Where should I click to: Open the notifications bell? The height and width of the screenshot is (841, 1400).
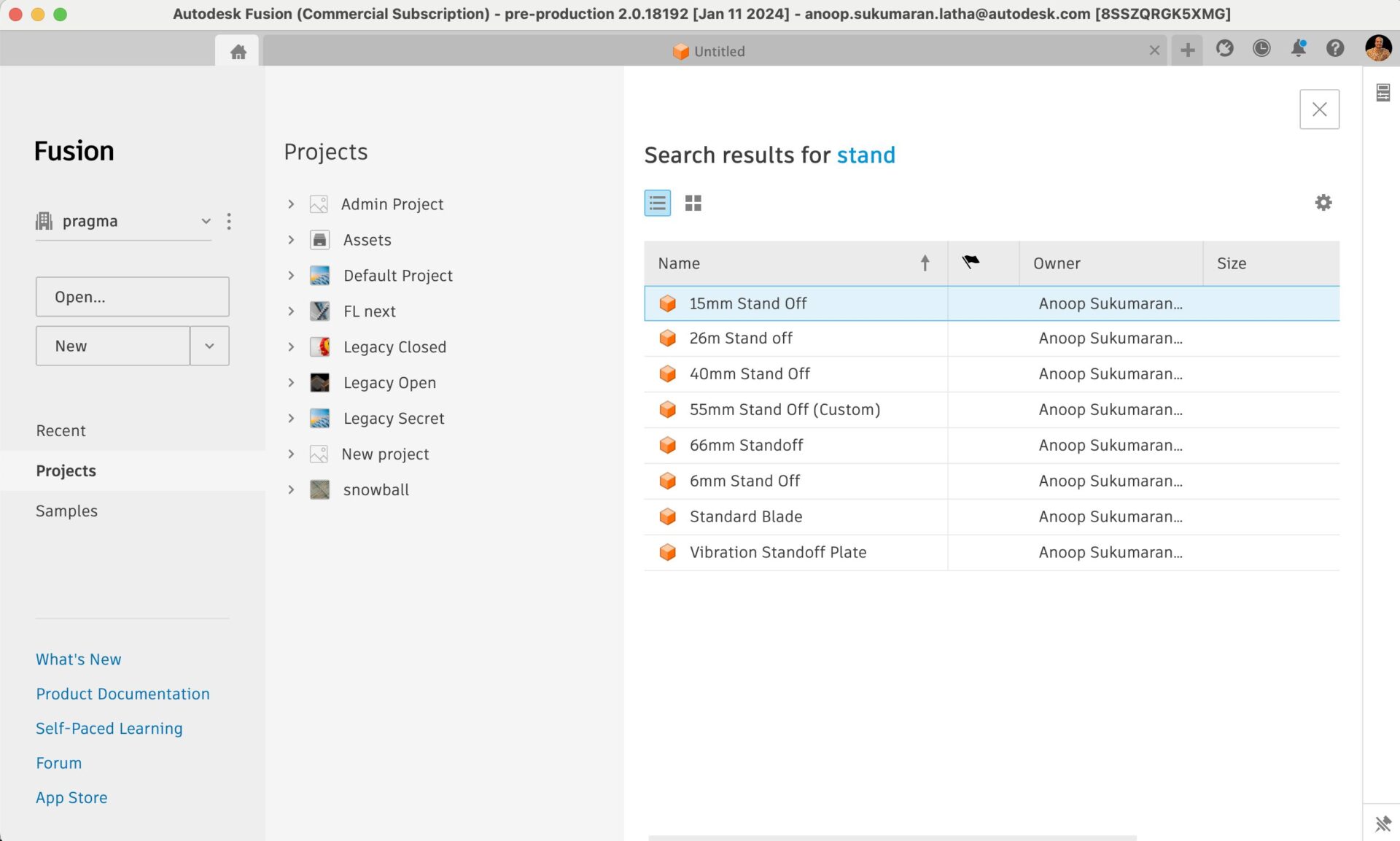coord(1298,48)
